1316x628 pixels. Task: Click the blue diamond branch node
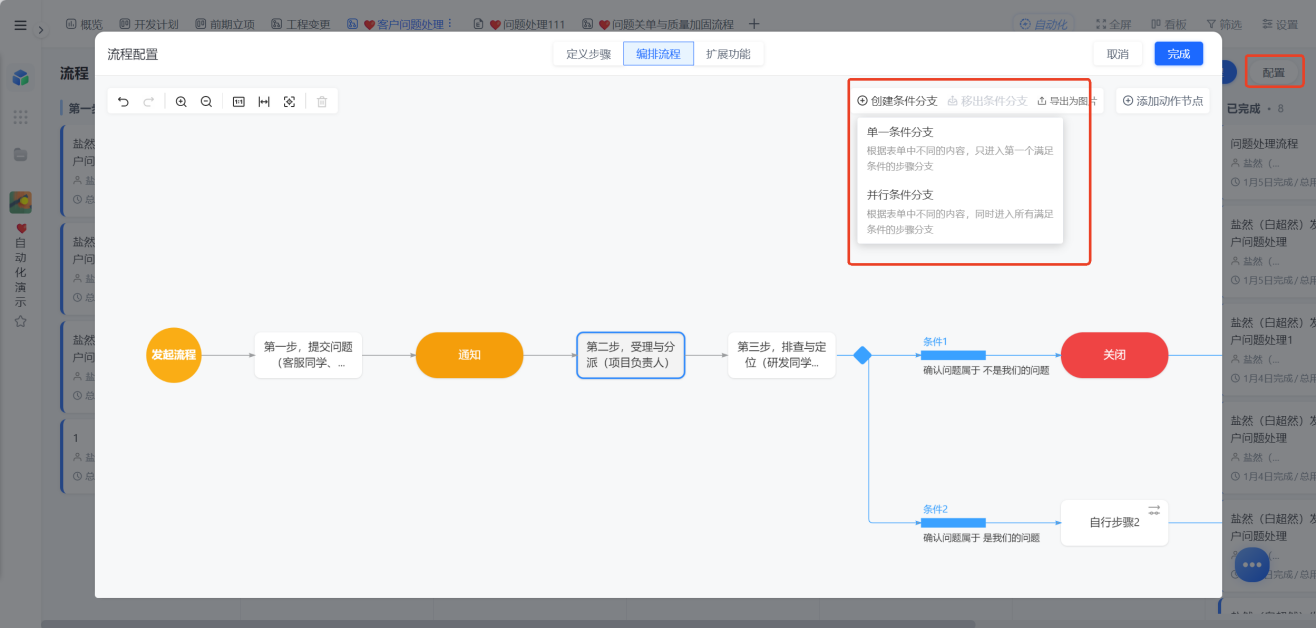coord(862,355)
